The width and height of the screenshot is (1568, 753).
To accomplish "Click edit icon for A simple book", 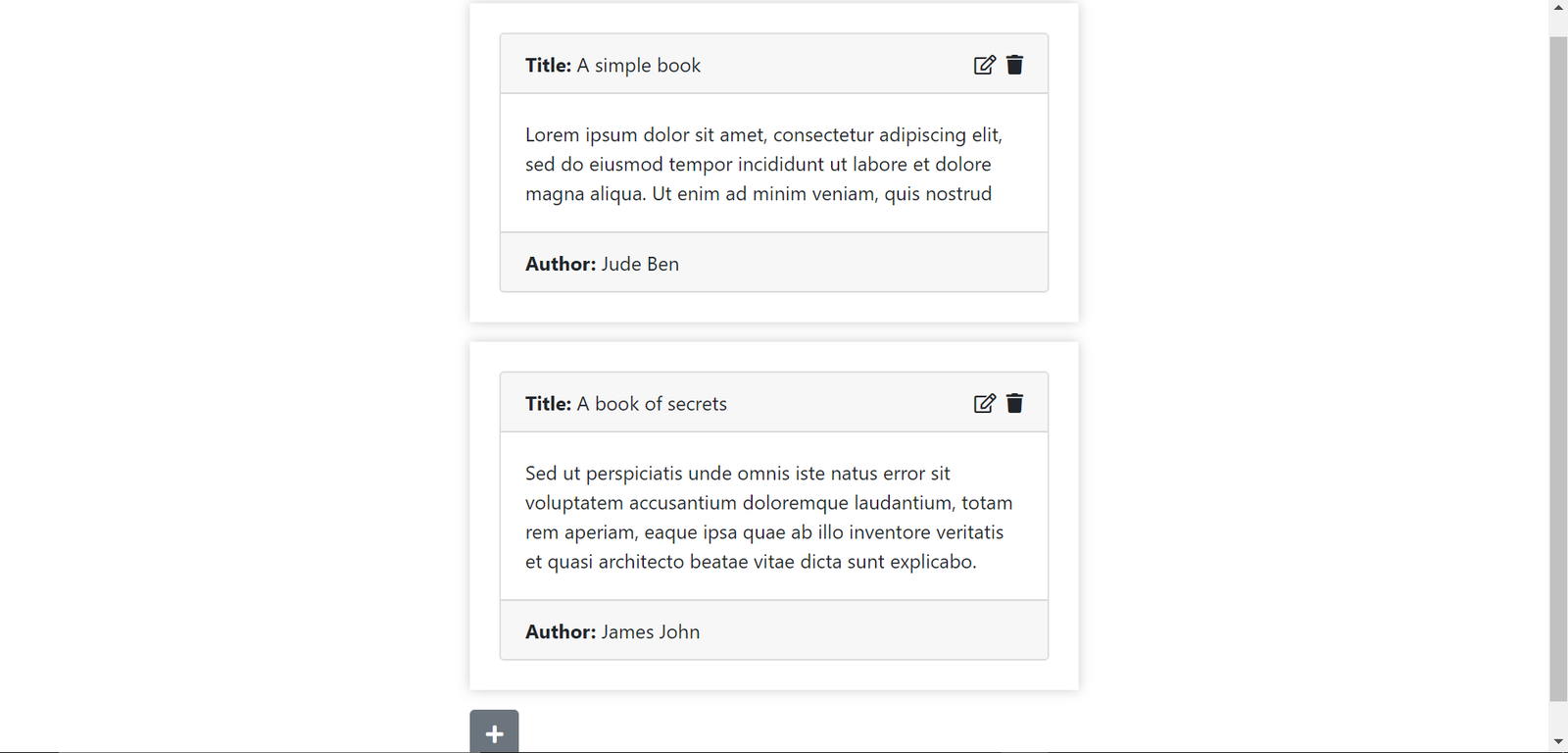I will coord(984,65).
